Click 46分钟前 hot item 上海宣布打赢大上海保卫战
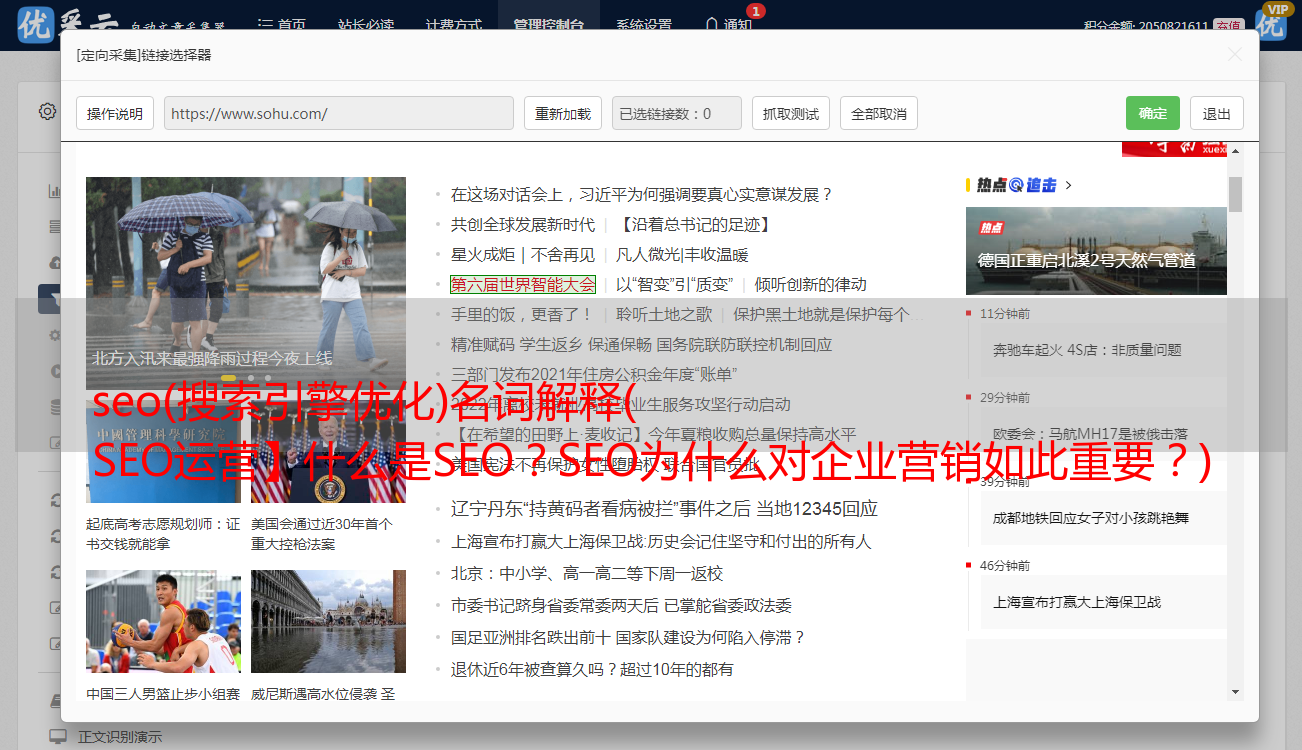This screenshot has width=1302, height=750. pos(1077,602)
